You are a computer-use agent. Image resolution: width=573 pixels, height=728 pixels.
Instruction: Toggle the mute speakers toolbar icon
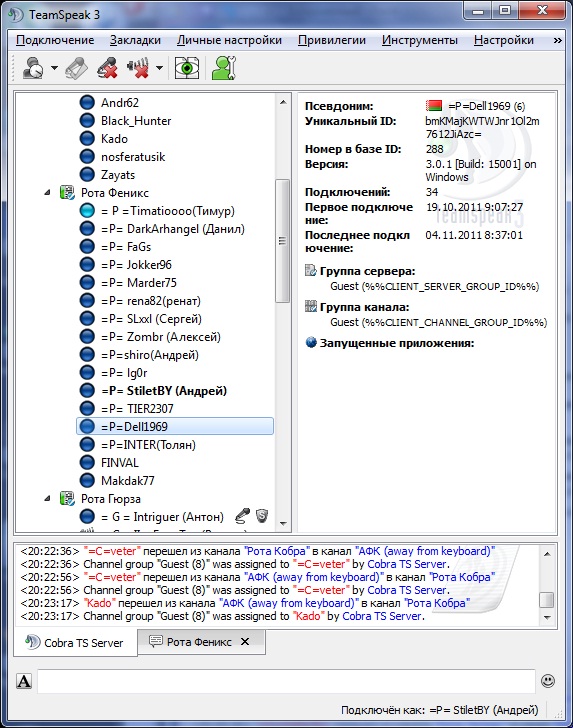138,68
